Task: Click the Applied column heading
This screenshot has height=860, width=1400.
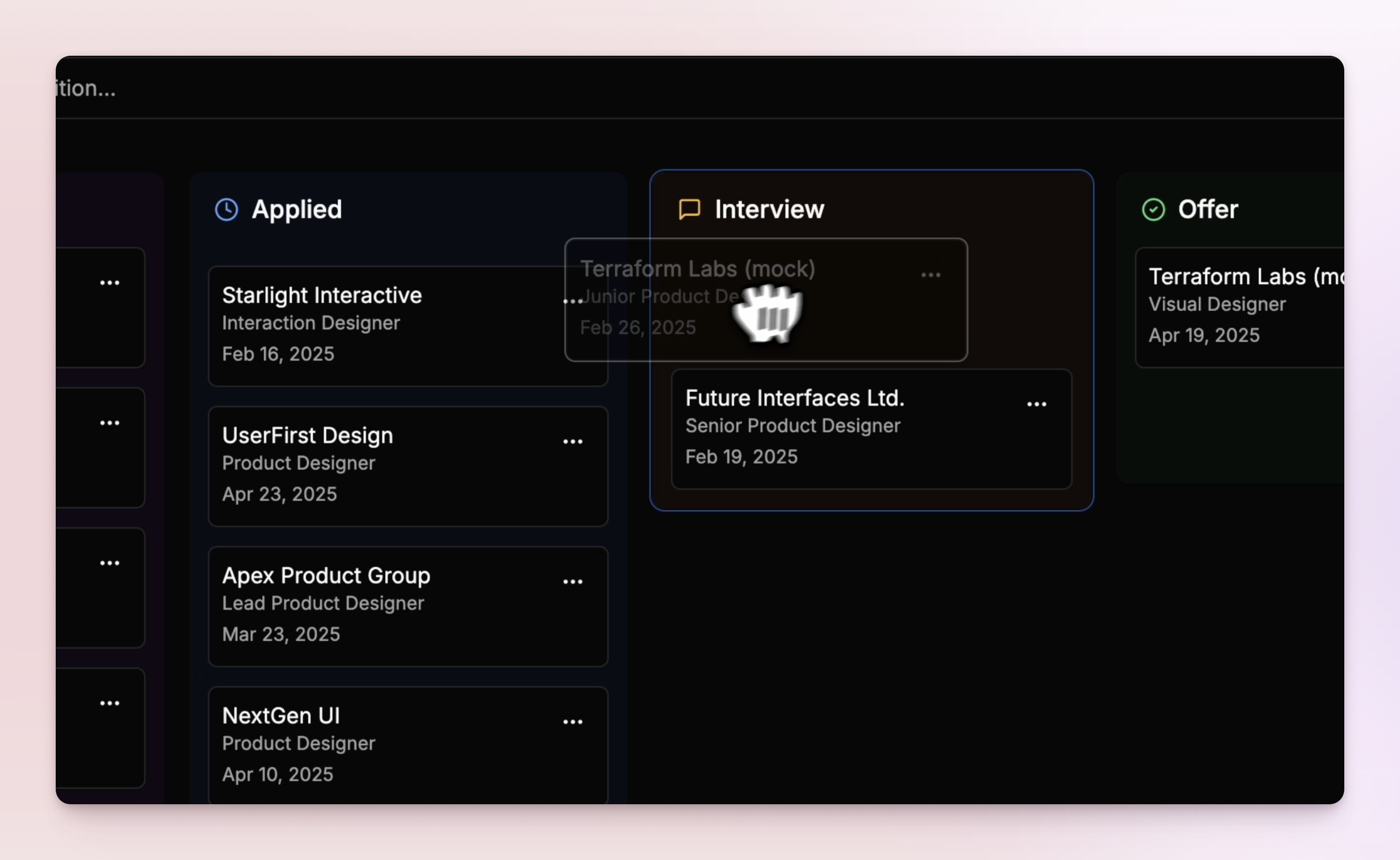Action: pos(297,210)
